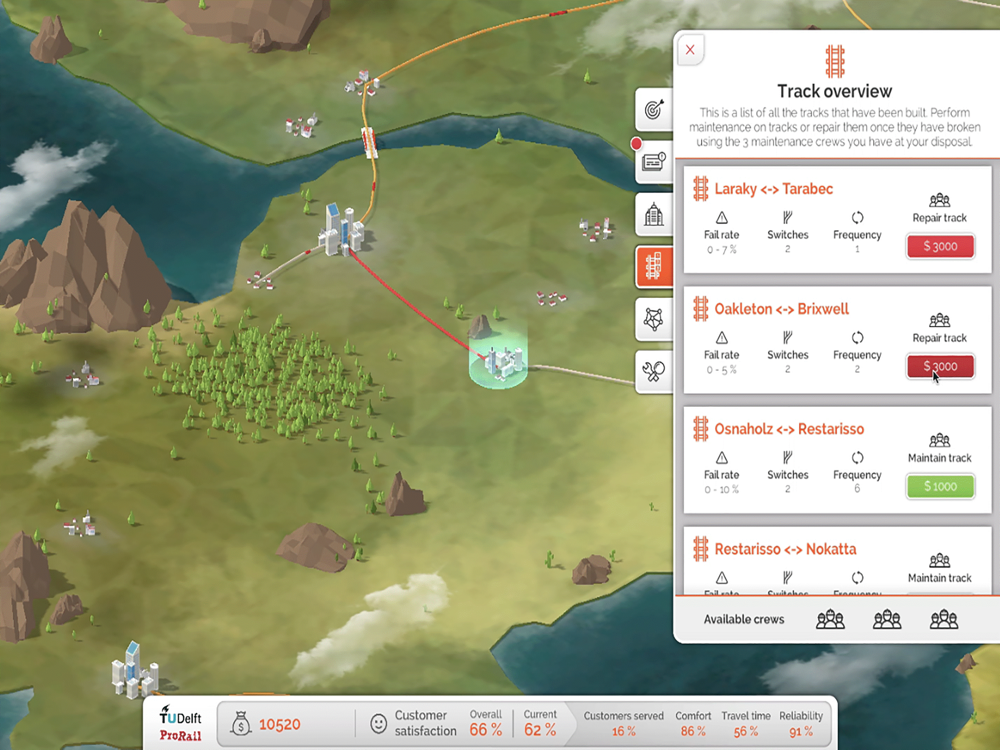
Task: Click the Available crews label
Action: pyautogui.click(x=744, y=619)
